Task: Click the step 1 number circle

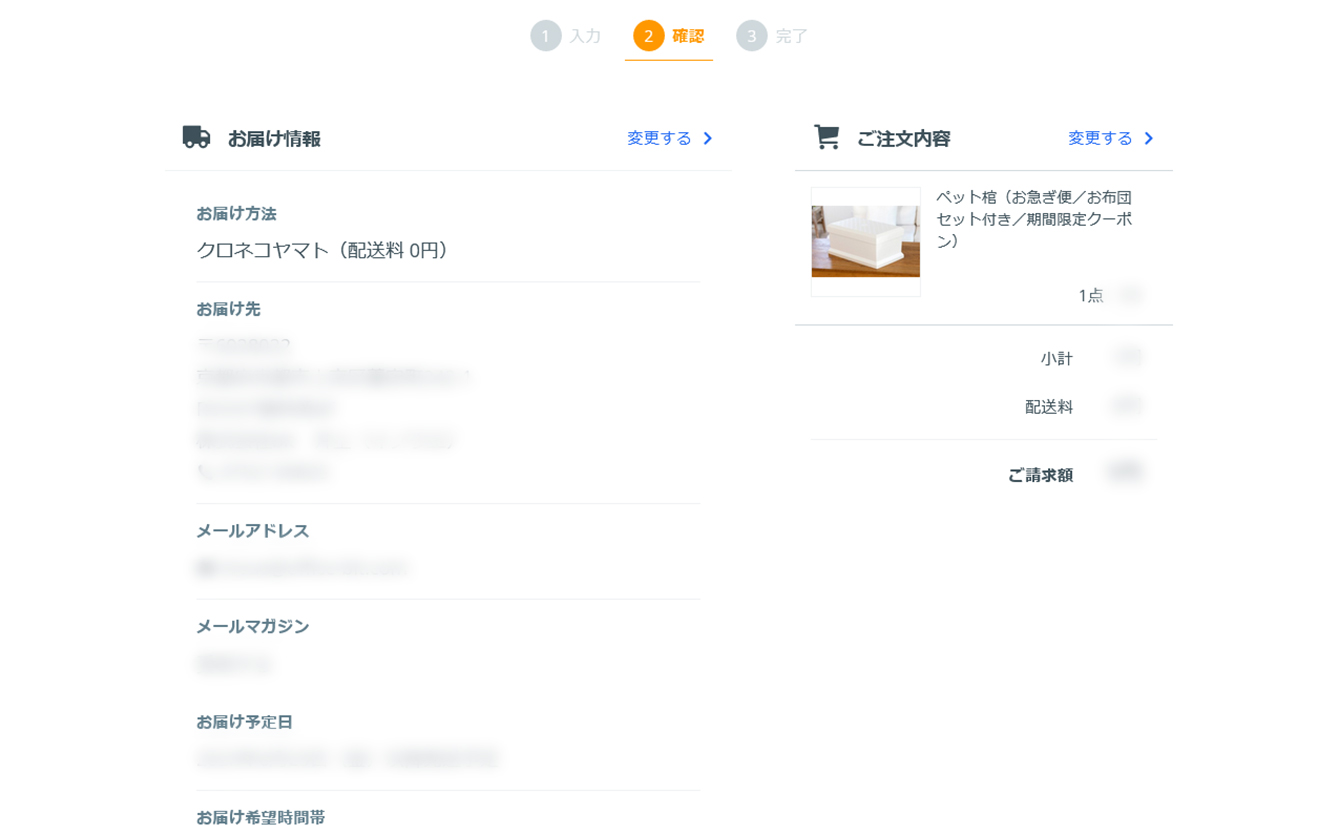Action: coord(545,36)
